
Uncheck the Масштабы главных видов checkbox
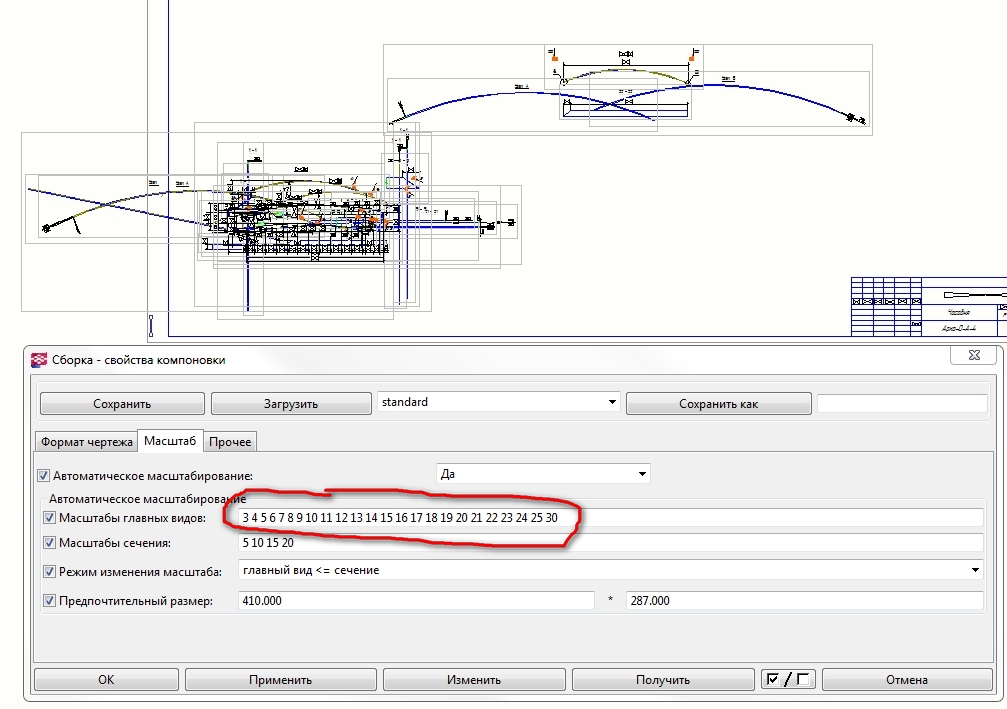(50, 518)
